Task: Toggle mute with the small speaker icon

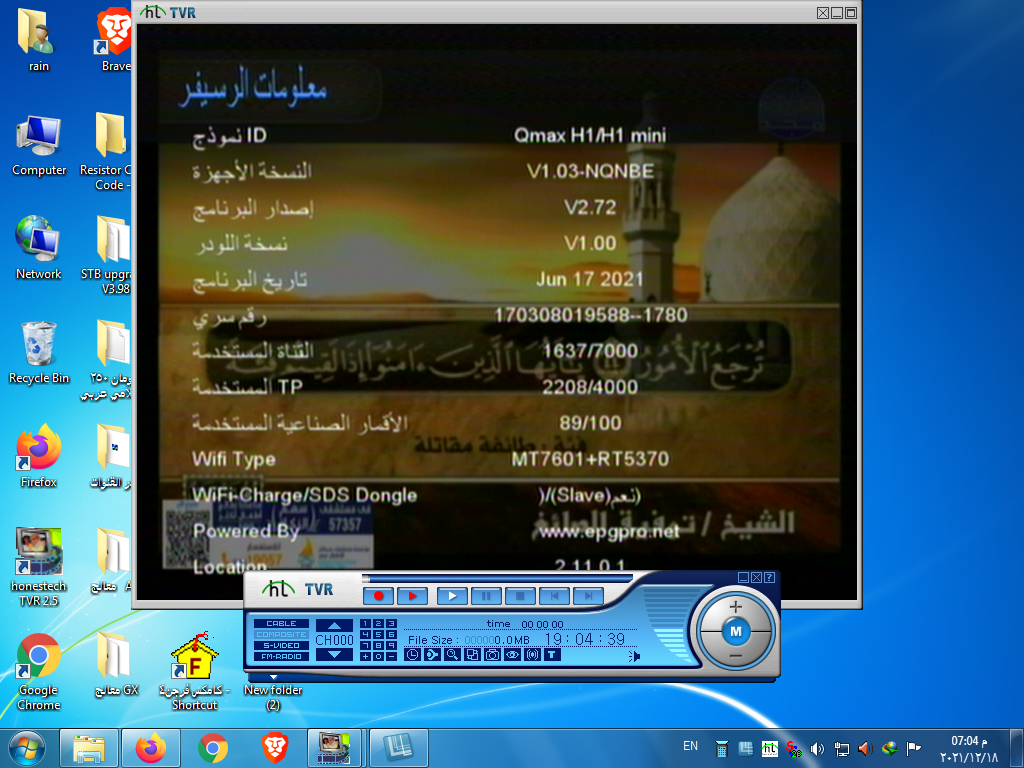Action: tap(634, 656)
